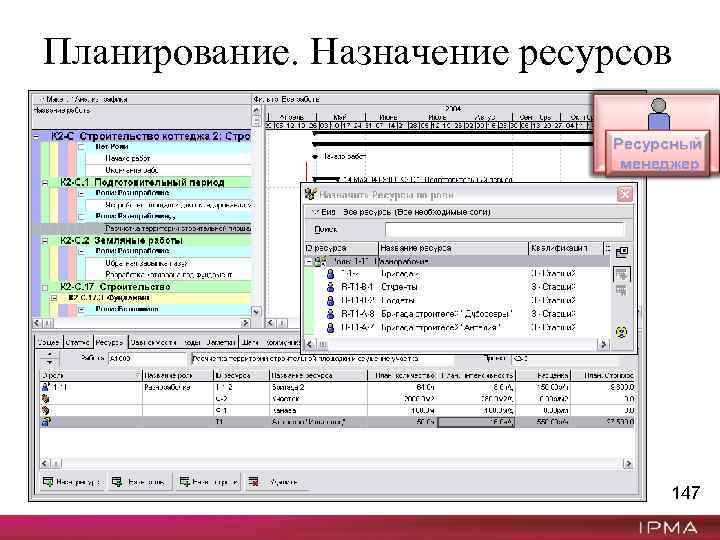Collapse K2-C.1 Подготовительный период group
This screenshot has width=720, height=540.
point(45,183)
